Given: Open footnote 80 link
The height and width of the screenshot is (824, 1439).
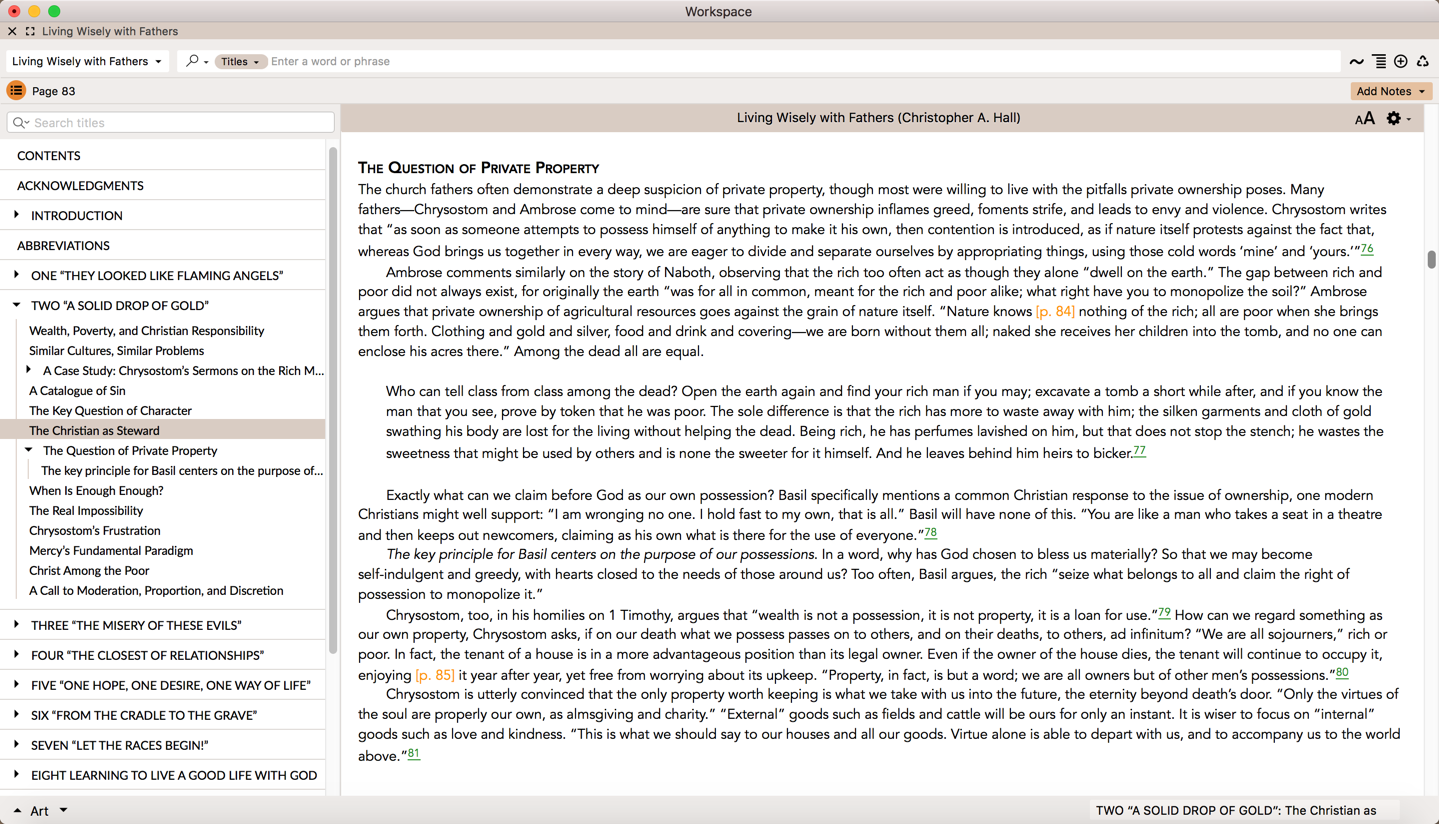Looking at the screenshot, I should click(1342, 673).
